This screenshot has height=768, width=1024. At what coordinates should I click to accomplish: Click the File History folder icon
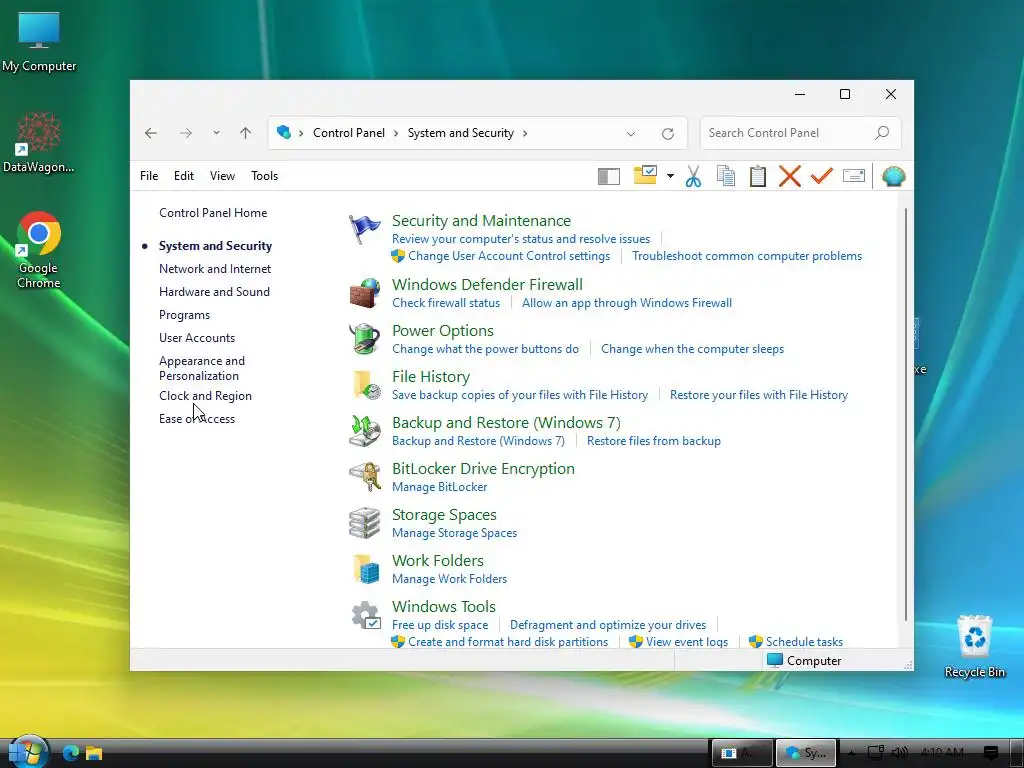[366, 385]
